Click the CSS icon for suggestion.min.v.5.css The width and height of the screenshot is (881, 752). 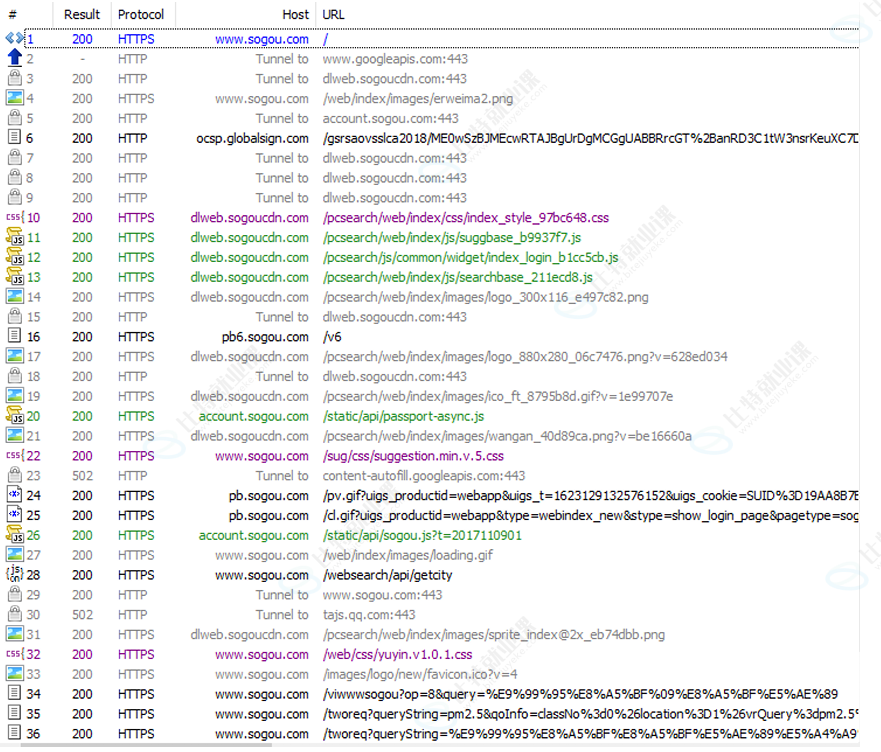point(15,455)
